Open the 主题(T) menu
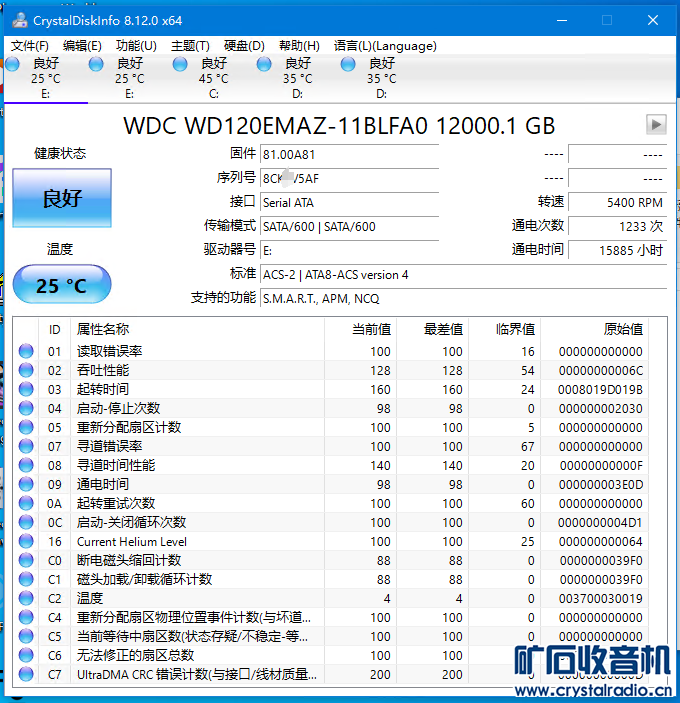Screen dimensions: 680x703 190,46
